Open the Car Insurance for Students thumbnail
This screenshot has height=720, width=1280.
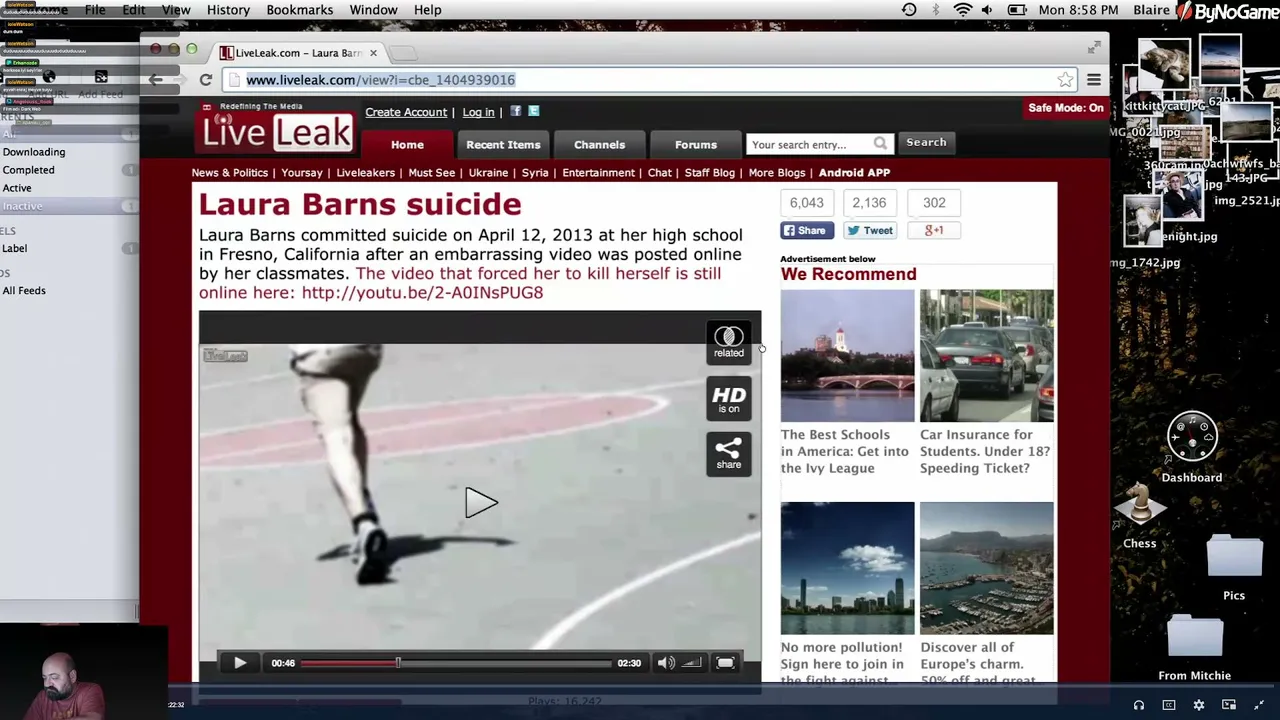[986, 356]
